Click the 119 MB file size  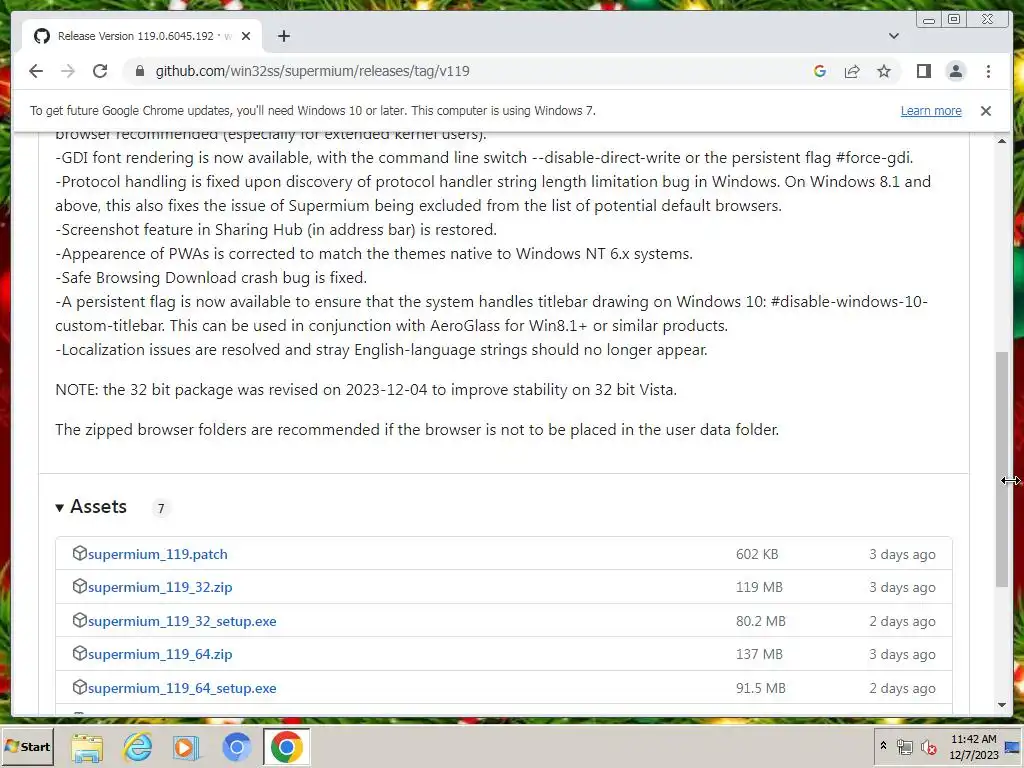759,587
